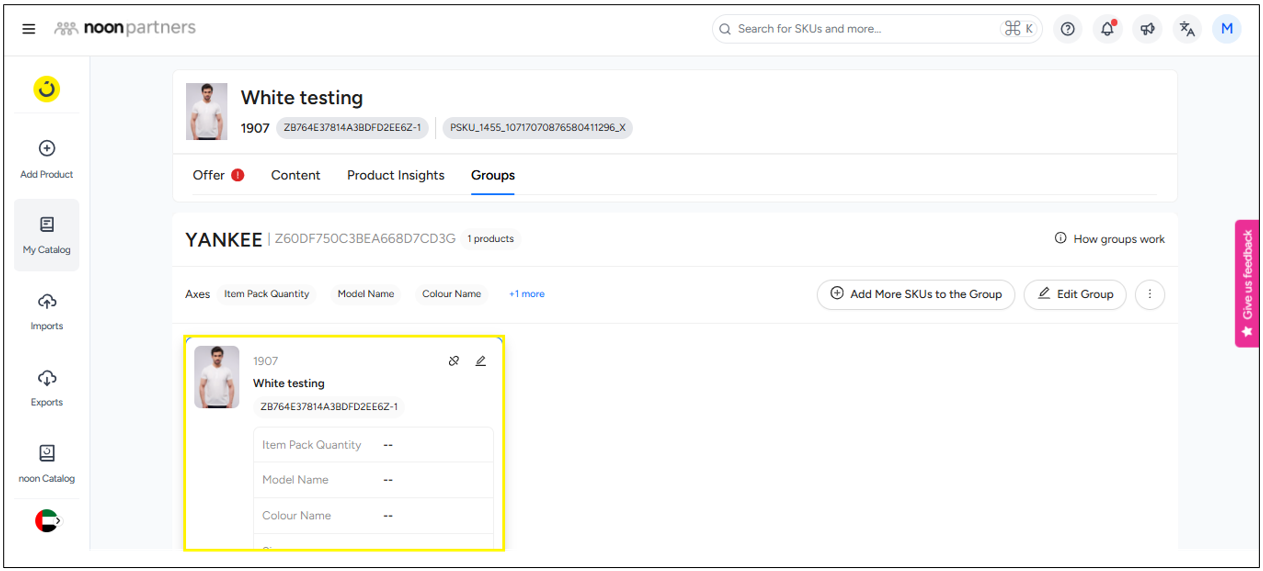Screen dimensions: 1263x571
Task: Open the hamburger navigation menu
Action: (x=29, y=29)
